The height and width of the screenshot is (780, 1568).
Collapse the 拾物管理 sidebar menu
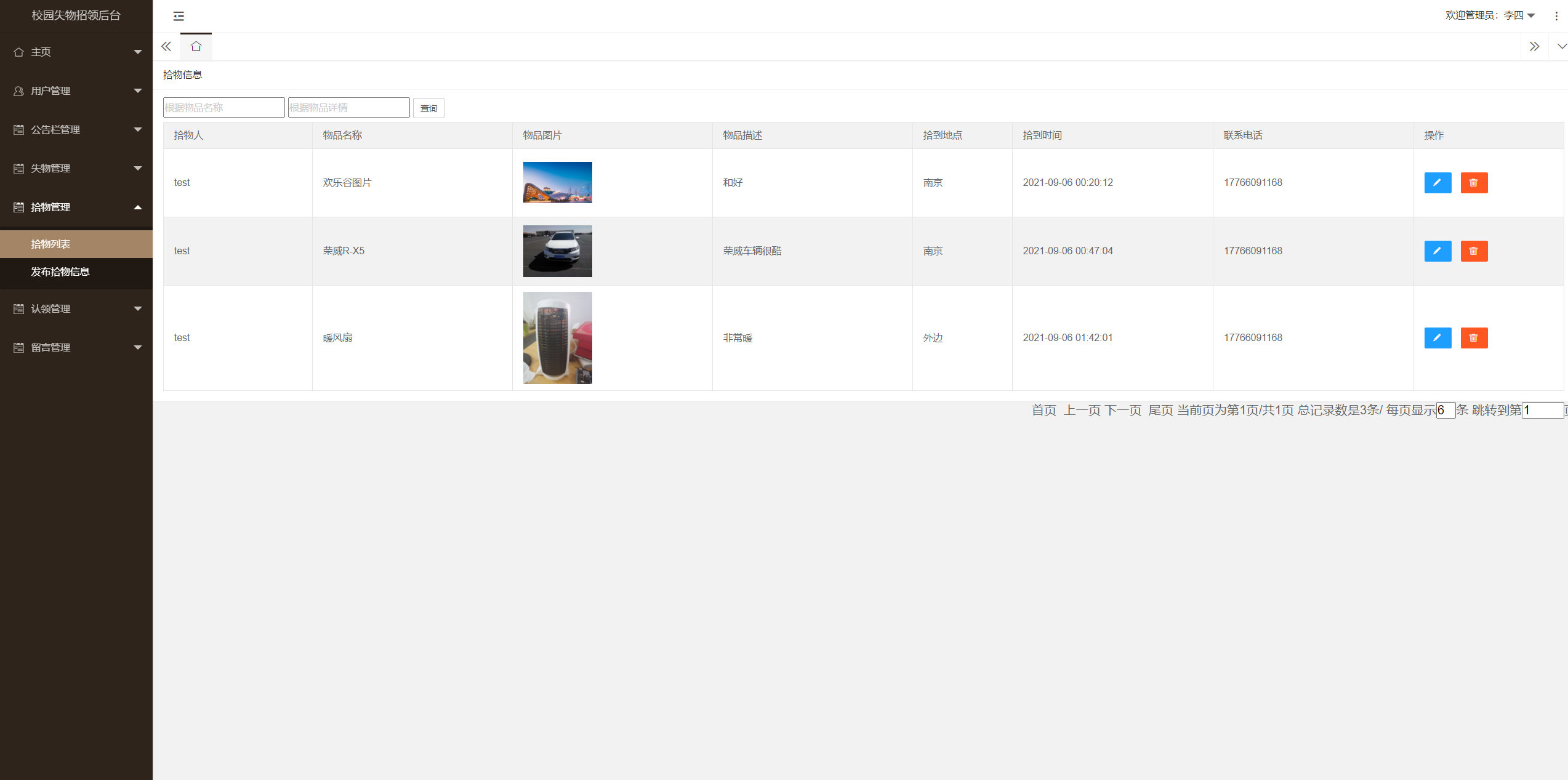(76, 207)
